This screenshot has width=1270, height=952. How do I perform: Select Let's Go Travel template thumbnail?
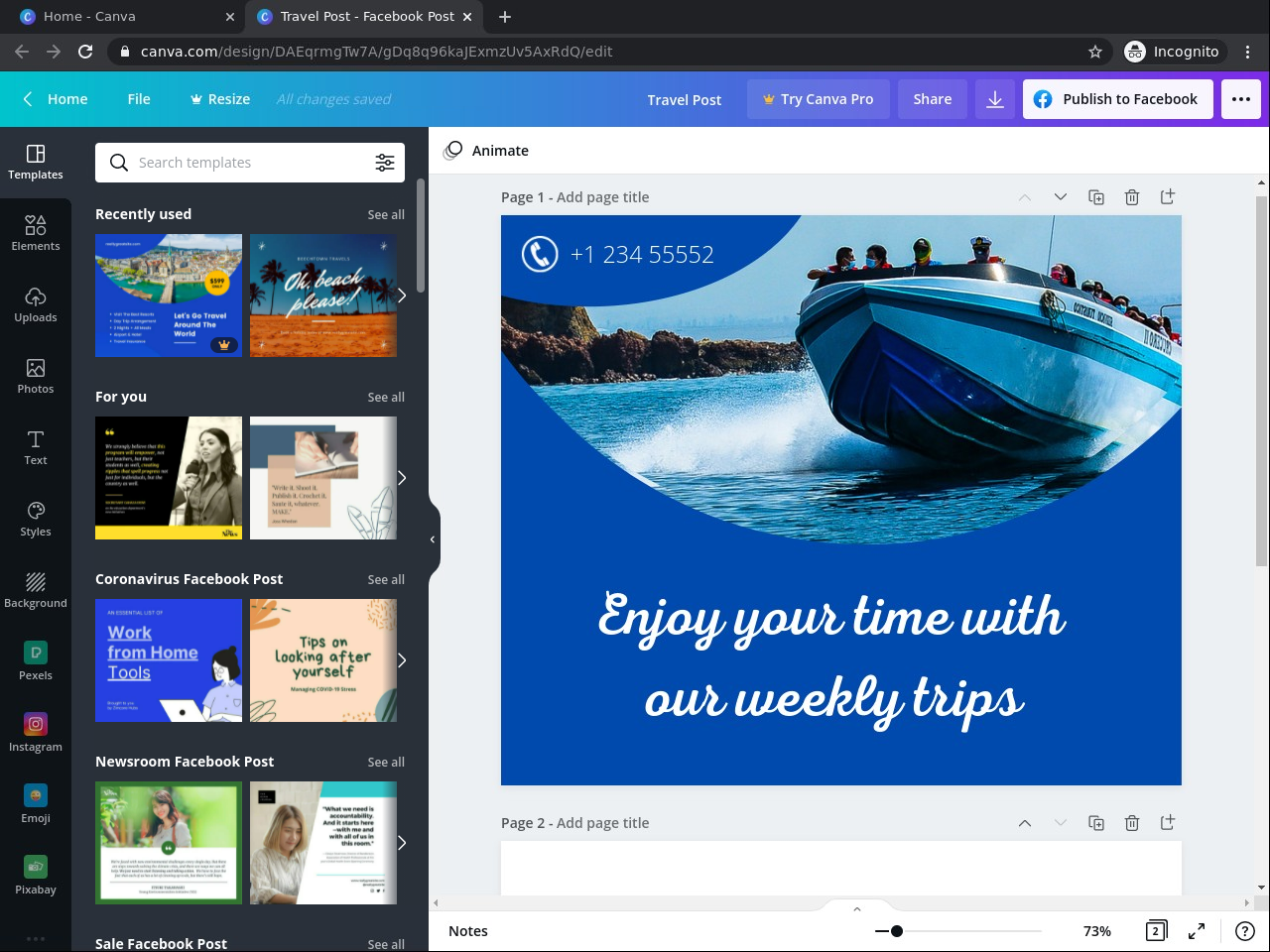point(169,296)
